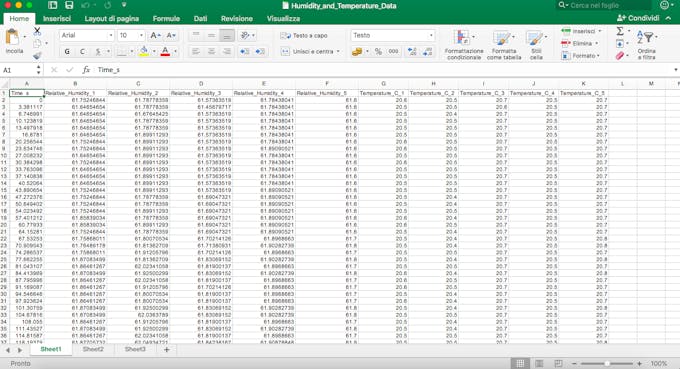Click the 000 thousands separator icon
This screenshot has height=369, width=680.
393,52
